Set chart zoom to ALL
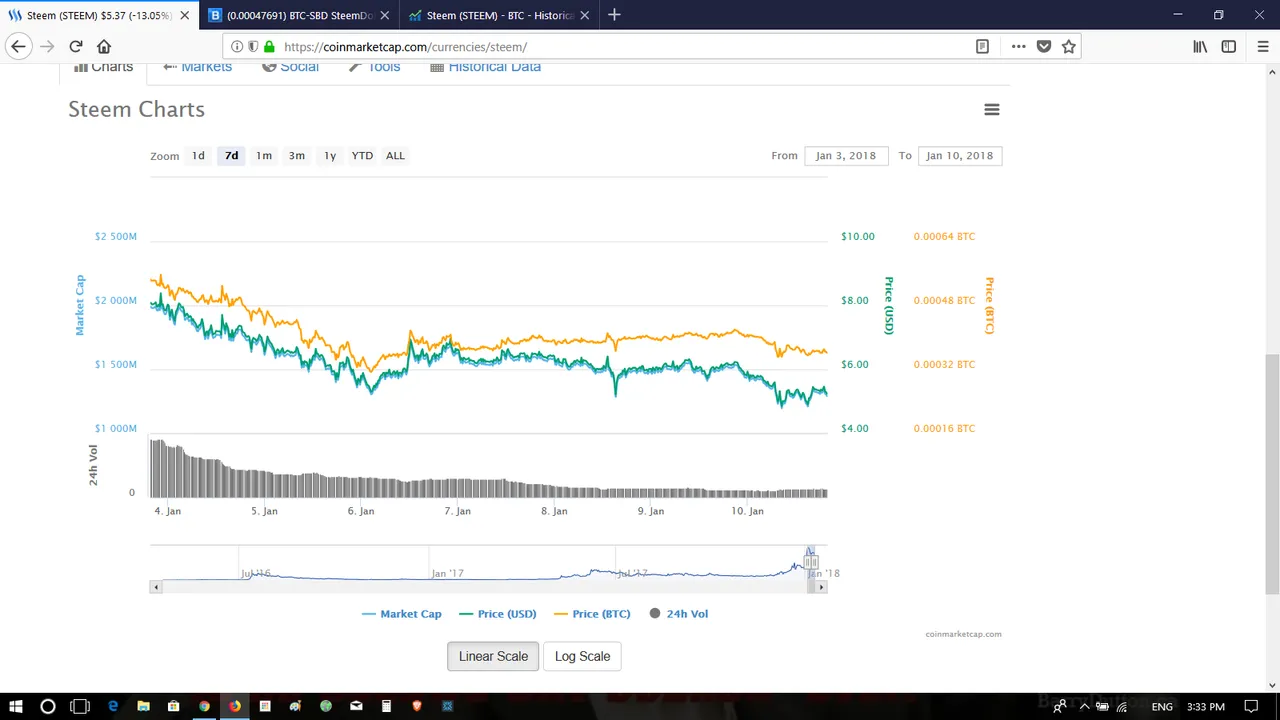 [x=395, y=155]
